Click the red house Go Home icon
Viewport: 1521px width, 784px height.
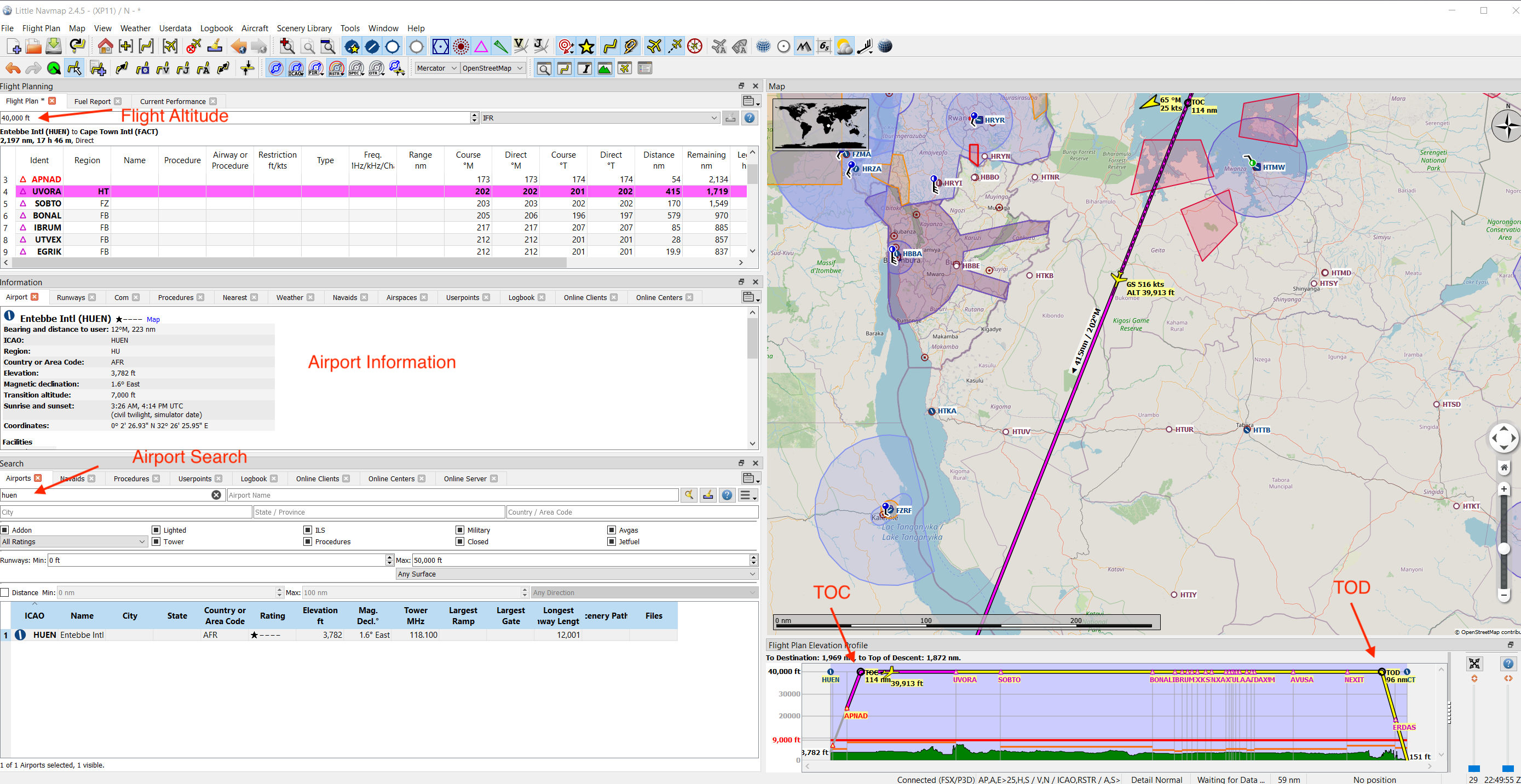pyautogui.click(x=105, y=46)
